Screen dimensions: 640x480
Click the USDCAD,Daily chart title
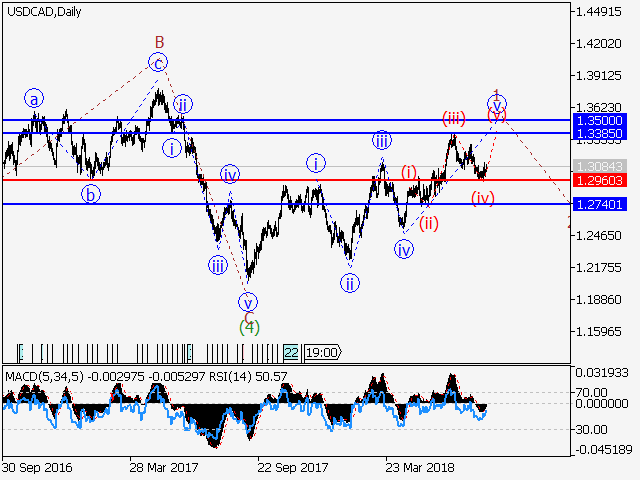click(44, 12)
